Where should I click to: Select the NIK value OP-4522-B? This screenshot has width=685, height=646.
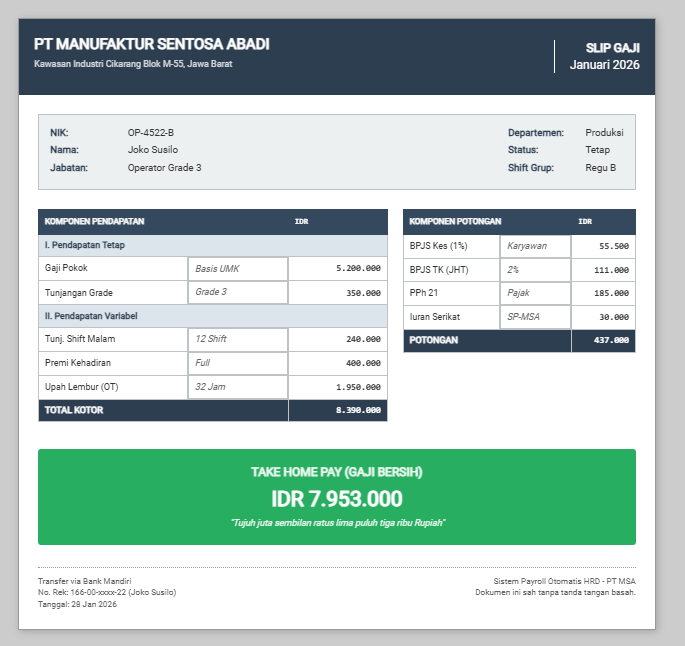151,133
